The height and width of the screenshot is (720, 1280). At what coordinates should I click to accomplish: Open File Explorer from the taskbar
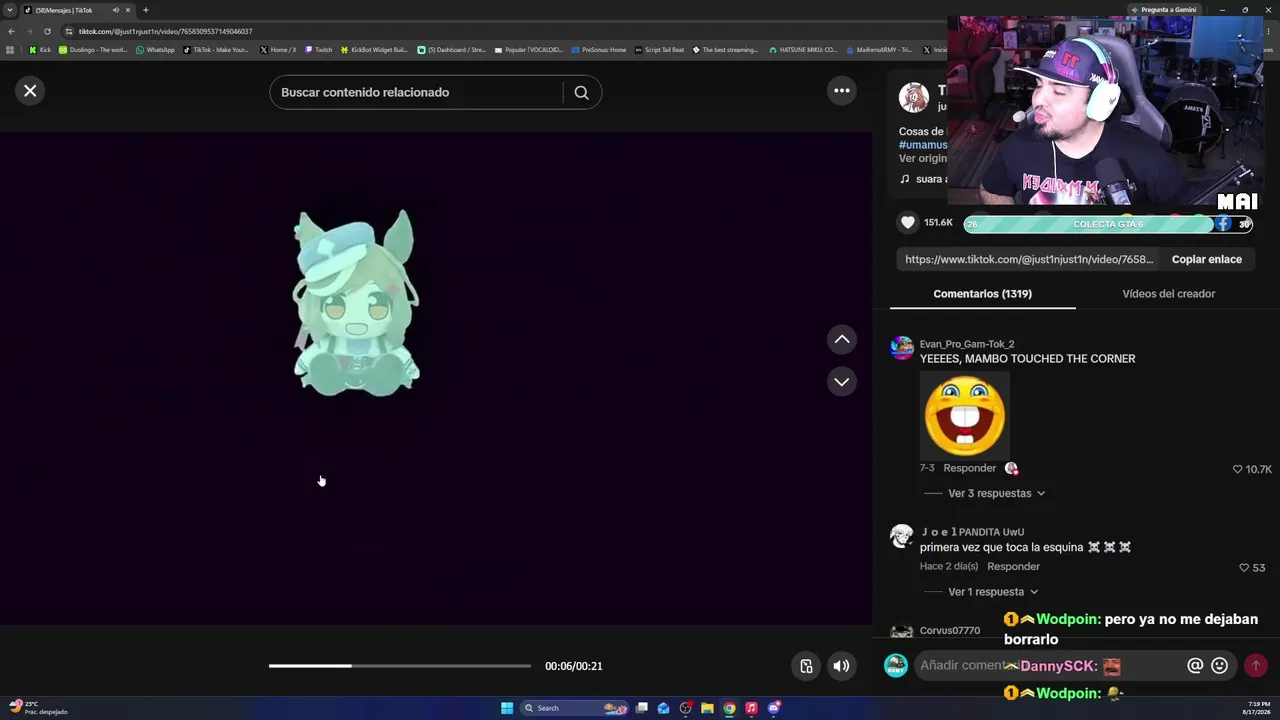707,708
